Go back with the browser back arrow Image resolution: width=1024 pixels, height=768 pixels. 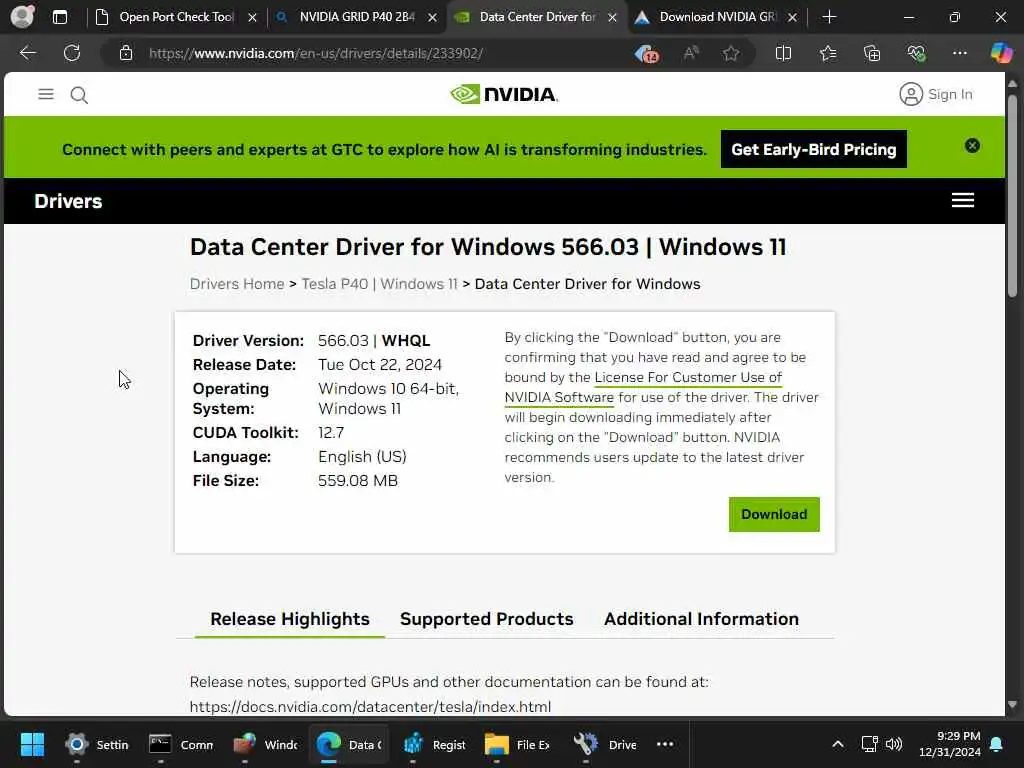pyautogui.click(x=27, y=53)
